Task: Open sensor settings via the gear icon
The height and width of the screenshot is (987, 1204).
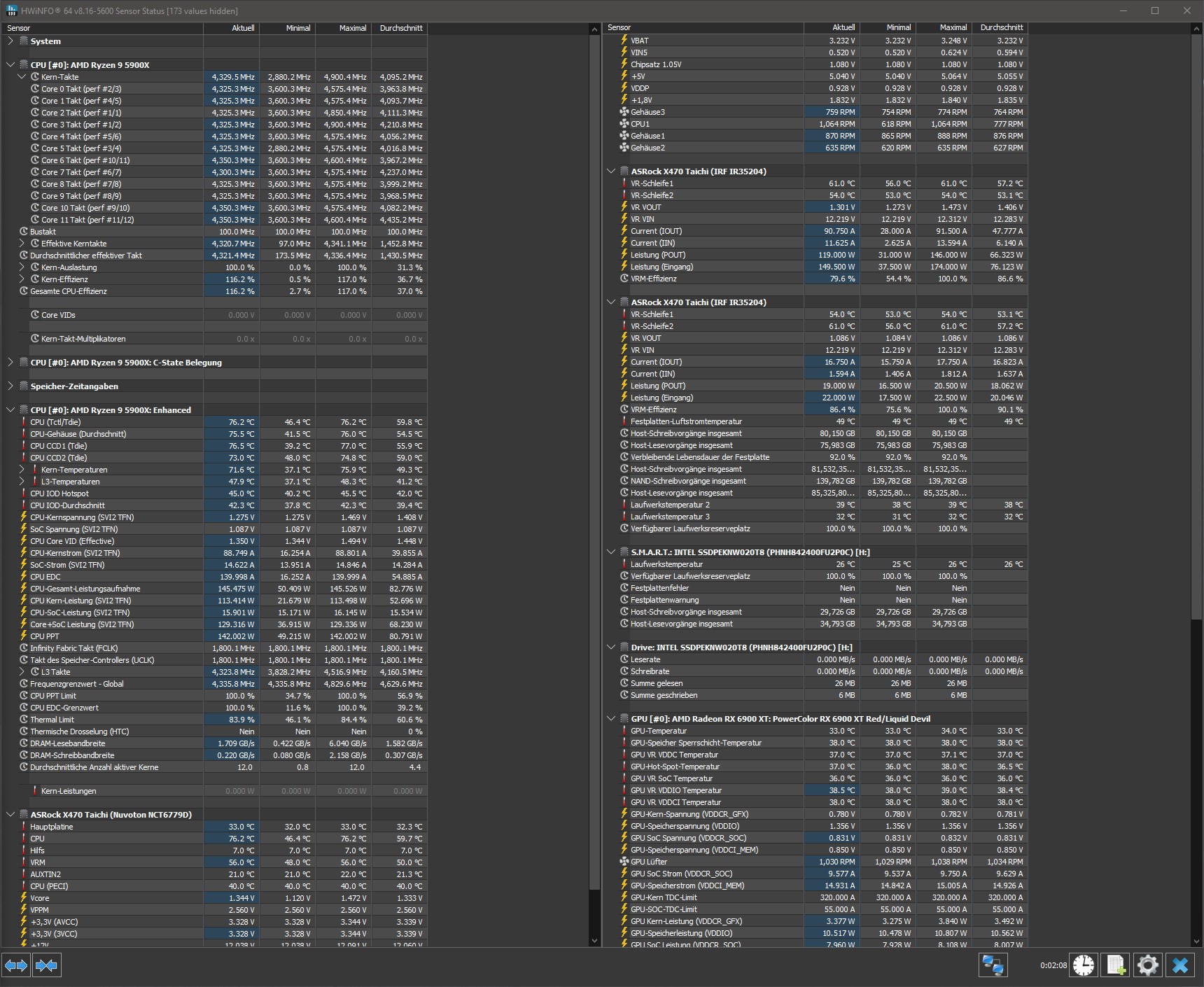Action: pyautogui.click(x=1148, y=965)
